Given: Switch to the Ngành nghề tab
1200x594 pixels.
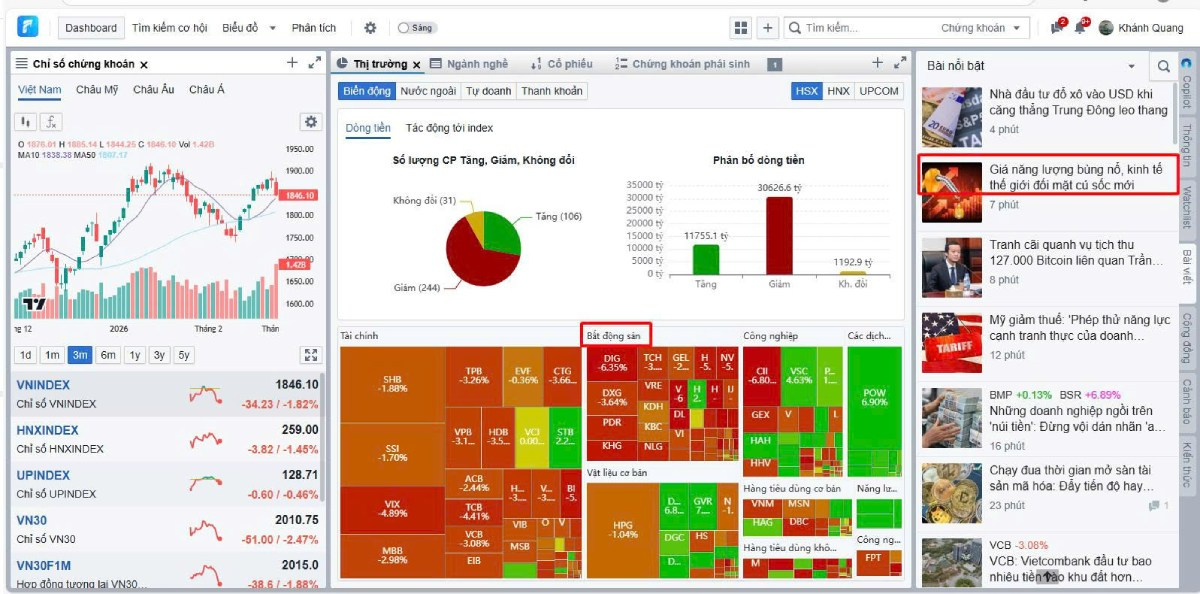Looking at the screenshot, I should [x=469, y=64].
